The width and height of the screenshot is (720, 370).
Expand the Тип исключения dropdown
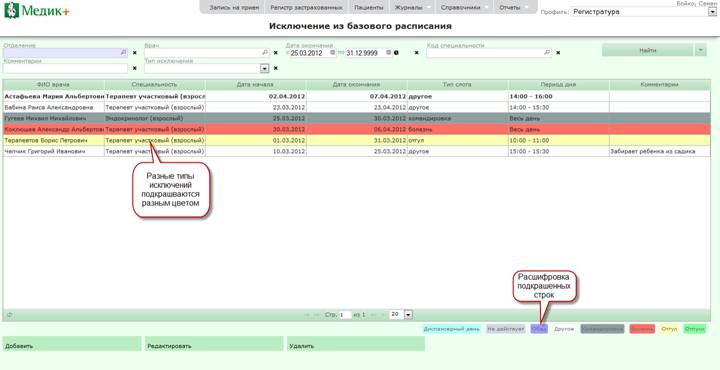point(264,68)
